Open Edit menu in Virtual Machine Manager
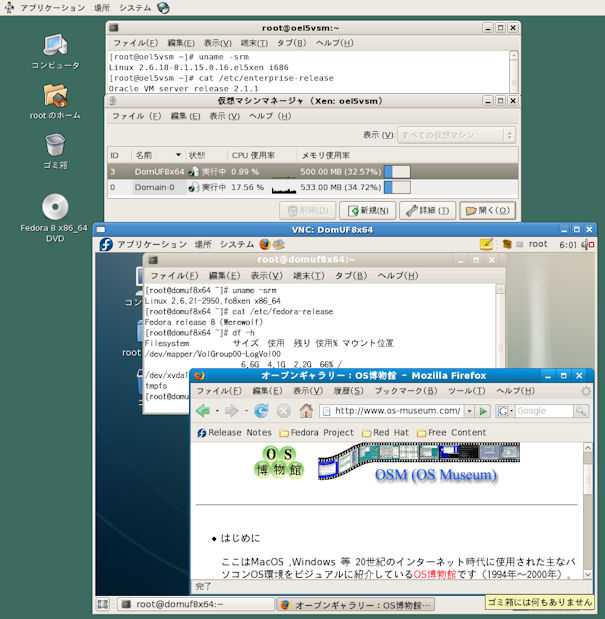 (185, 116)
